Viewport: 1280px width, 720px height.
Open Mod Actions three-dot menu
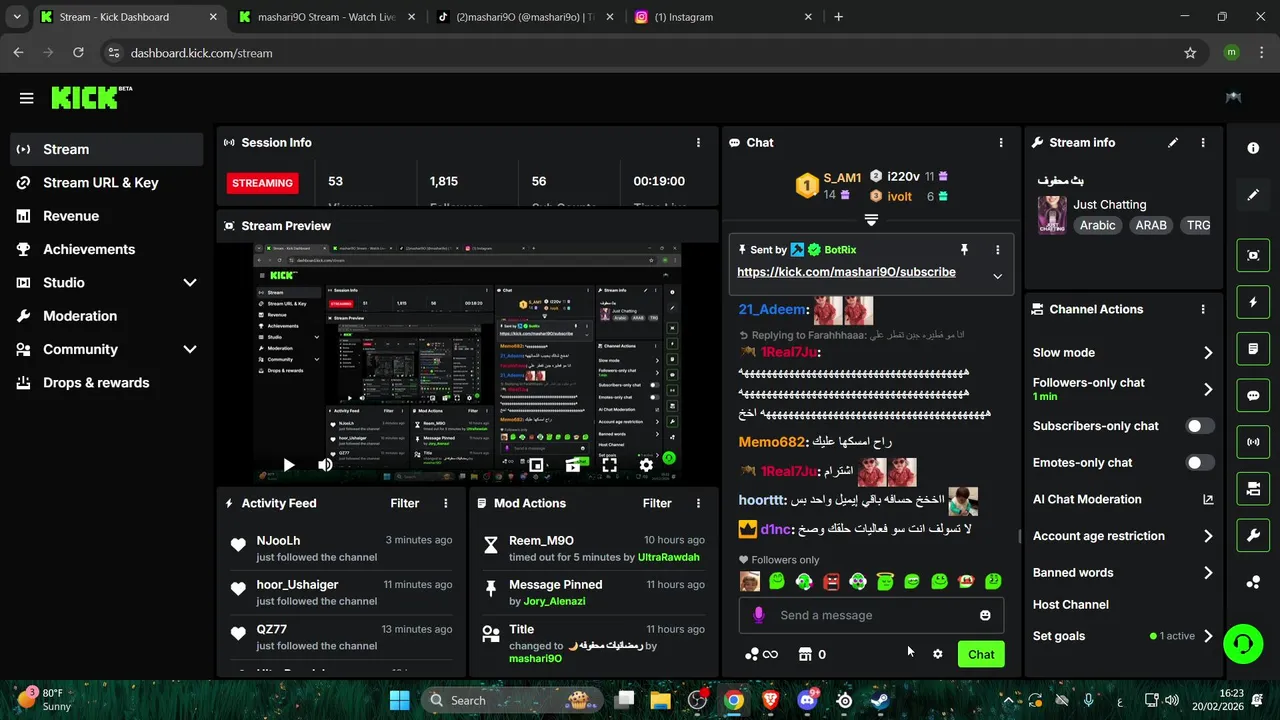[x=698, y=504]
